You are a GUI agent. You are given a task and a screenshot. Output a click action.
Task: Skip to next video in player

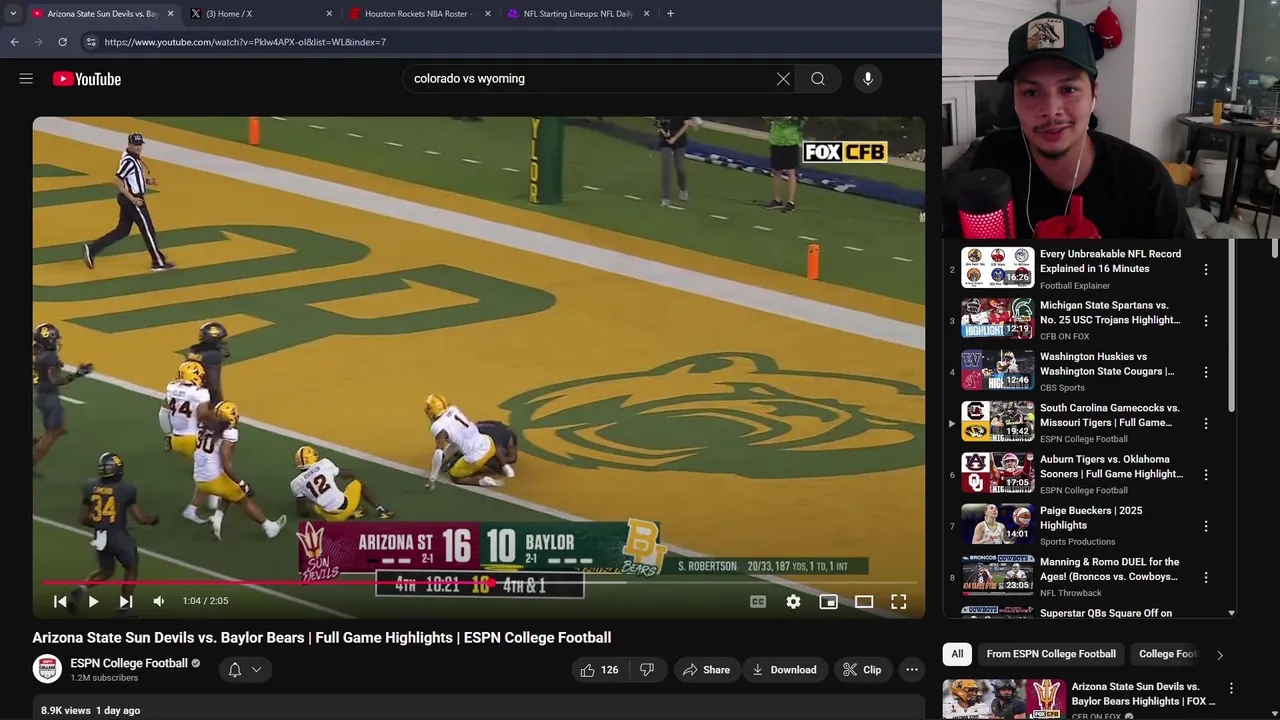(x=126, y=601)
